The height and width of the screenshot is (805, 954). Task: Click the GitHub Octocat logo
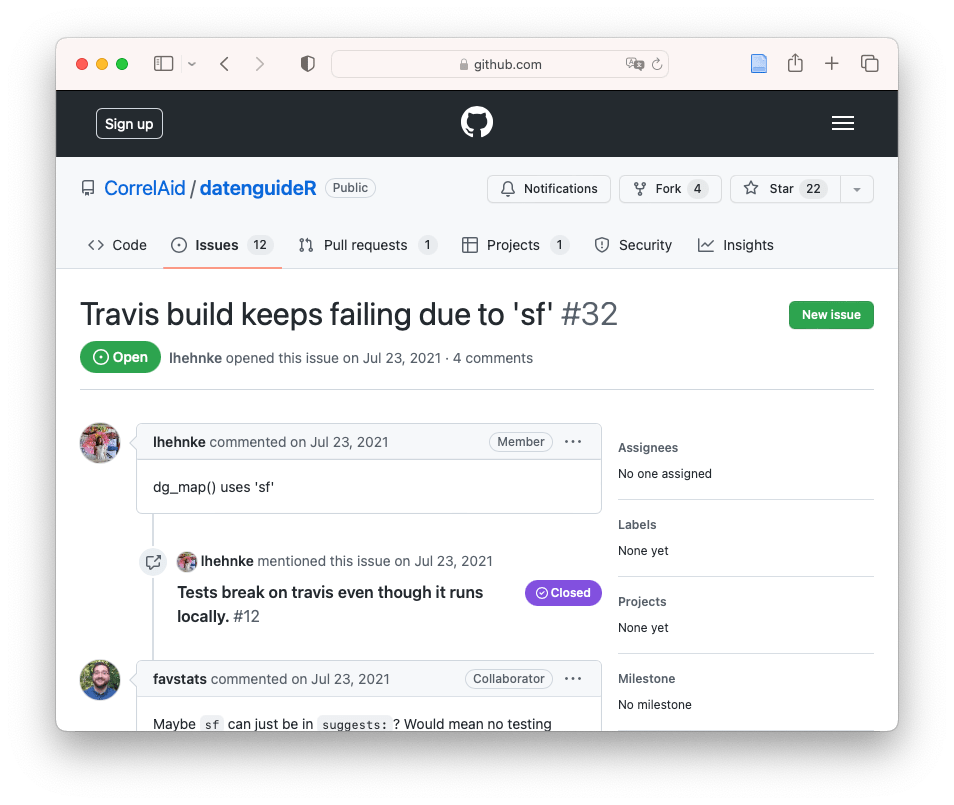point(476,123)
